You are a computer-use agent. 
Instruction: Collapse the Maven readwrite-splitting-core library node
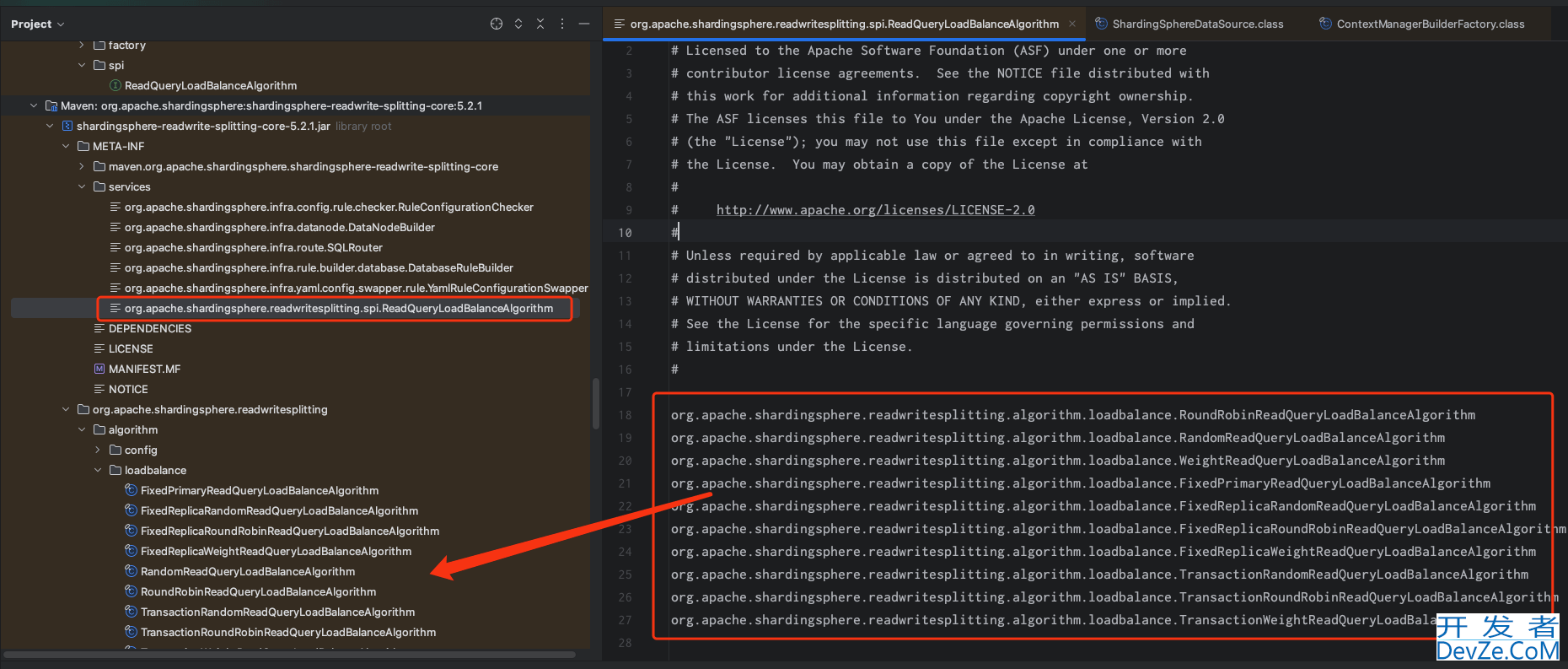34,105
